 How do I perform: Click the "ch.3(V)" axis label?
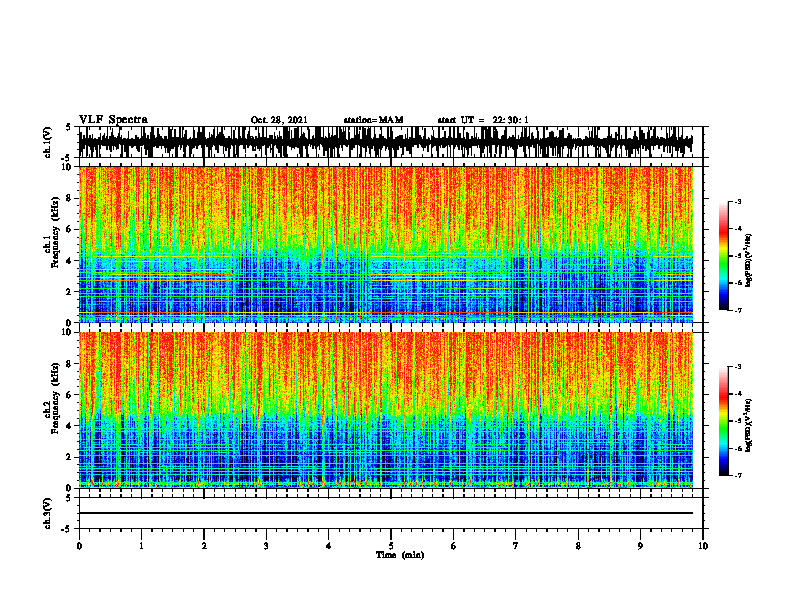(48, 513)
